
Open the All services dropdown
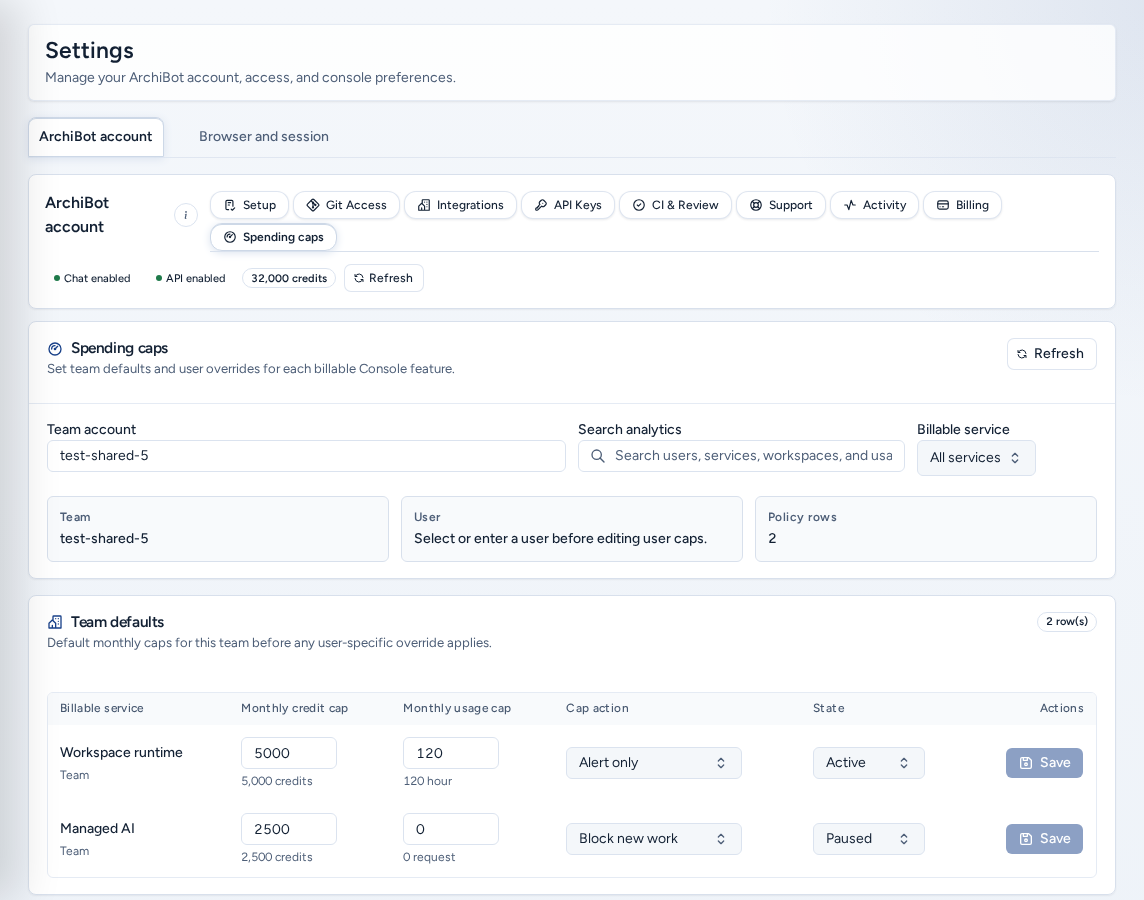(975, 458)
